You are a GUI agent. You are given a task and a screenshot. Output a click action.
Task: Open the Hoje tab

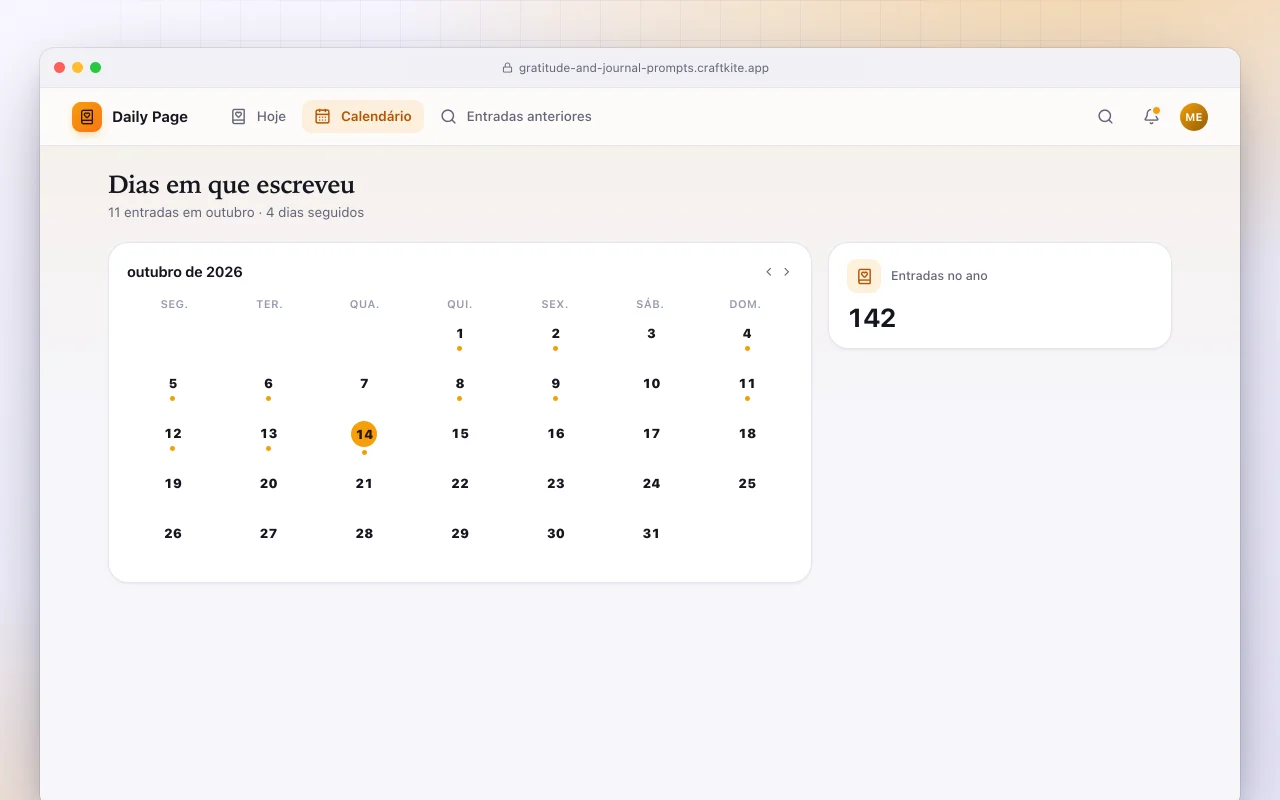click(x=258, y=117)
